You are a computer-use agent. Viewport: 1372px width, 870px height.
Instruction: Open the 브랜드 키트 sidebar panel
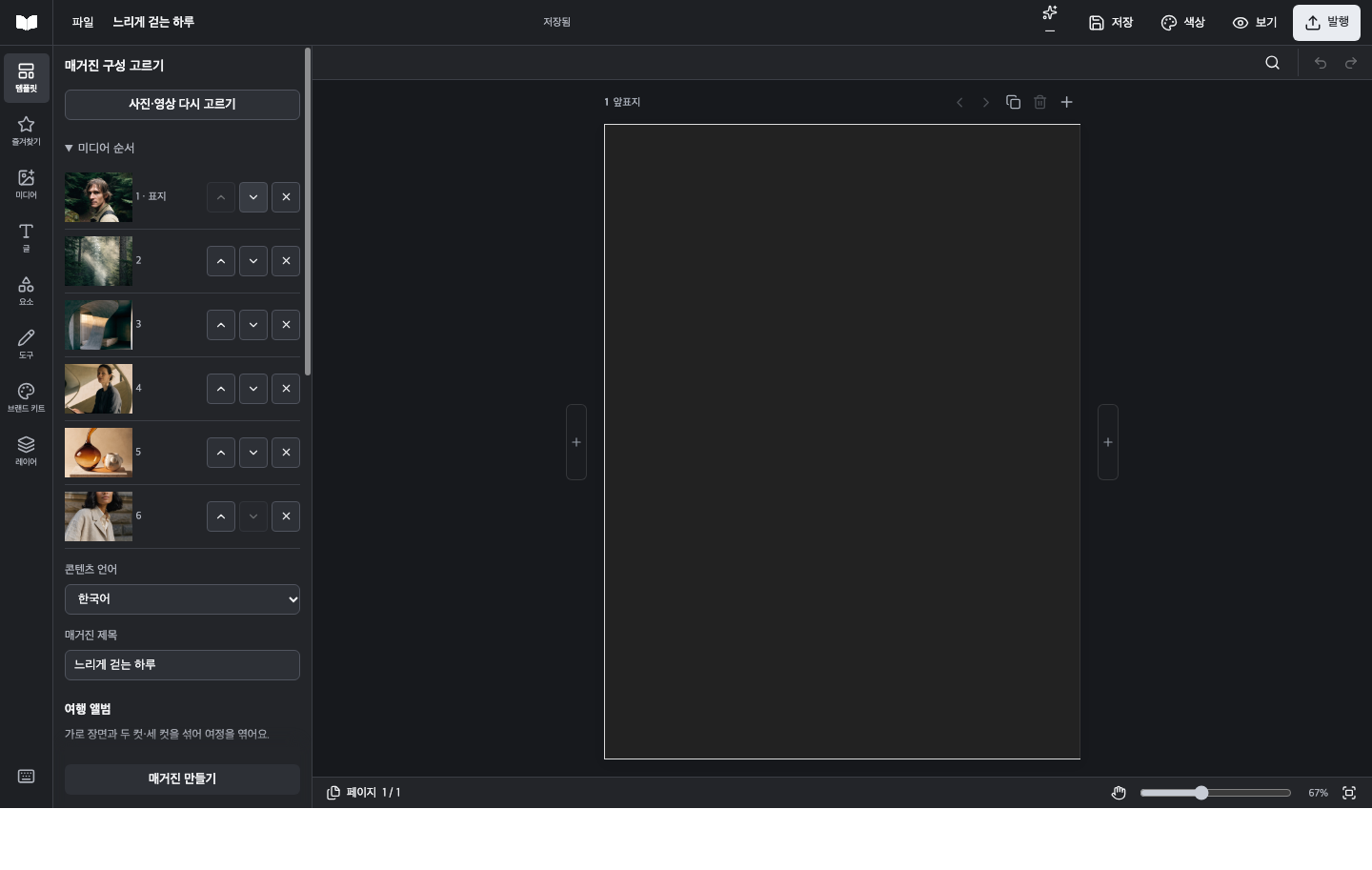[26, 397]
